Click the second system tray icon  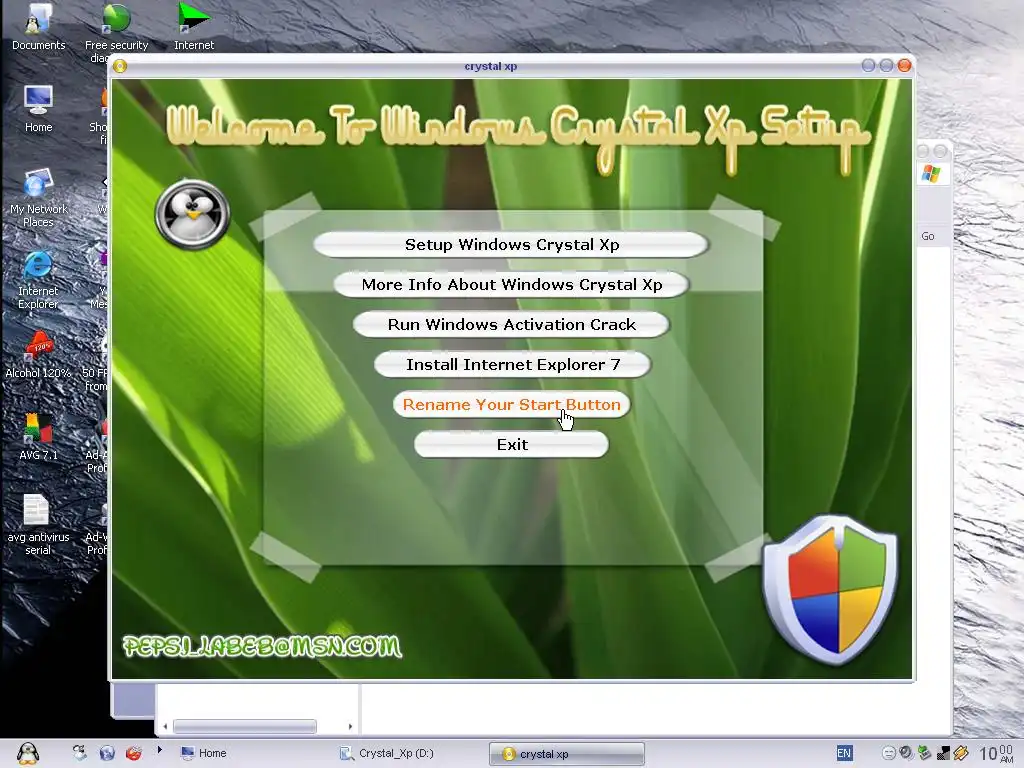906,753
